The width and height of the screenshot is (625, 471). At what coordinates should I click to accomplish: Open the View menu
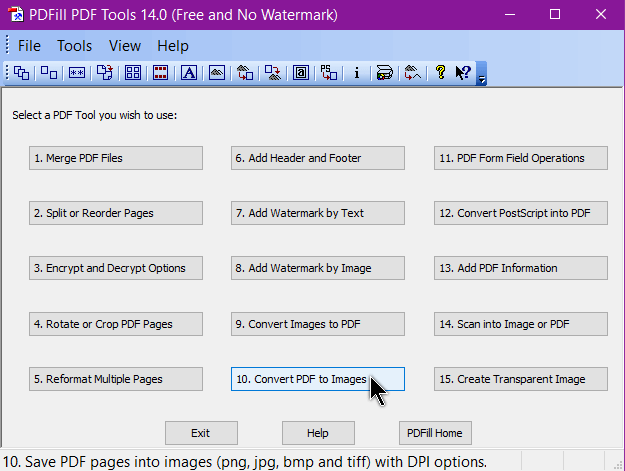pyautogui.click(x=125, y=46)
